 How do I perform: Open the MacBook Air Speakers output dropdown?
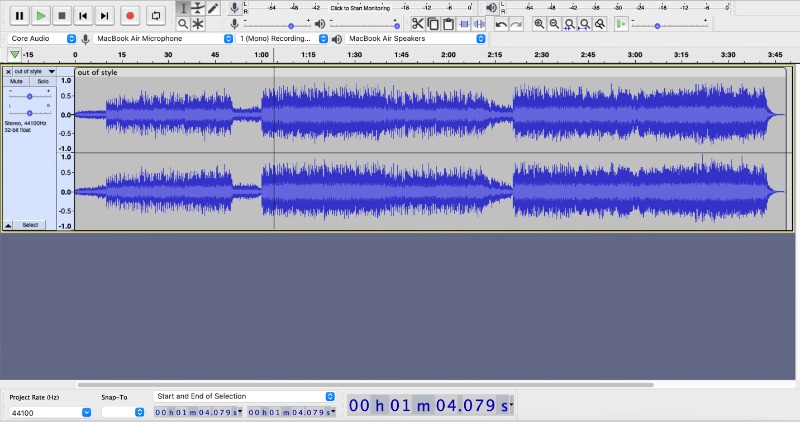click(x=415, y=39)
